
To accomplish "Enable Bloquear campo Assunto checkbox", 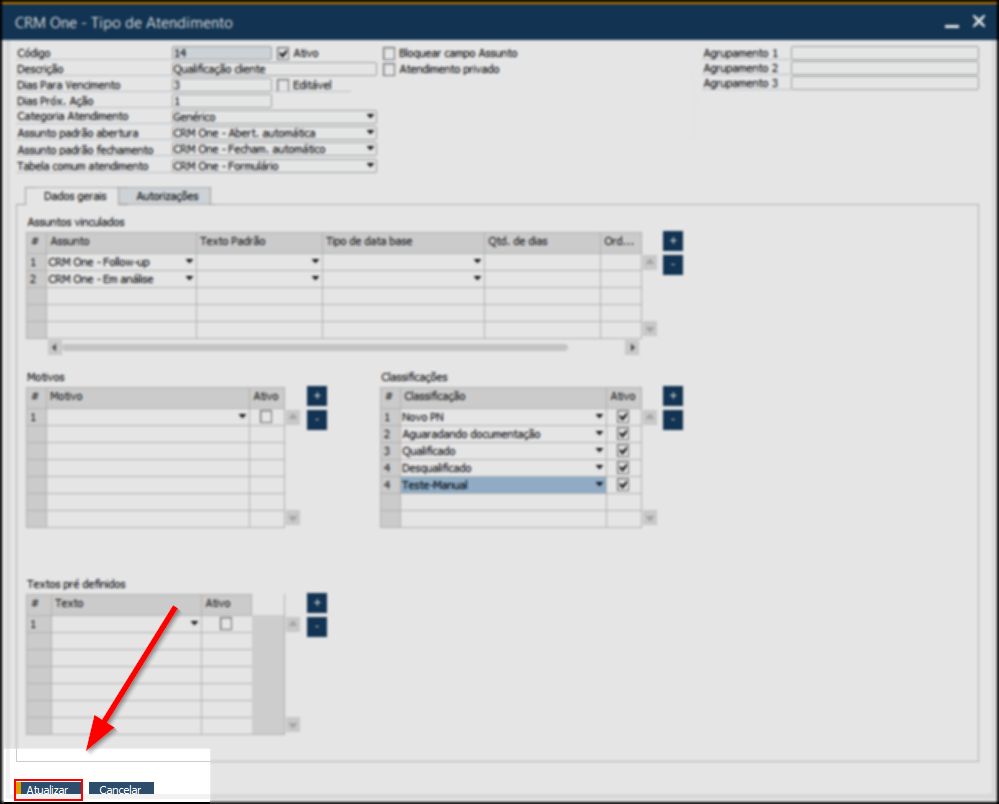I will pos(390,53).
